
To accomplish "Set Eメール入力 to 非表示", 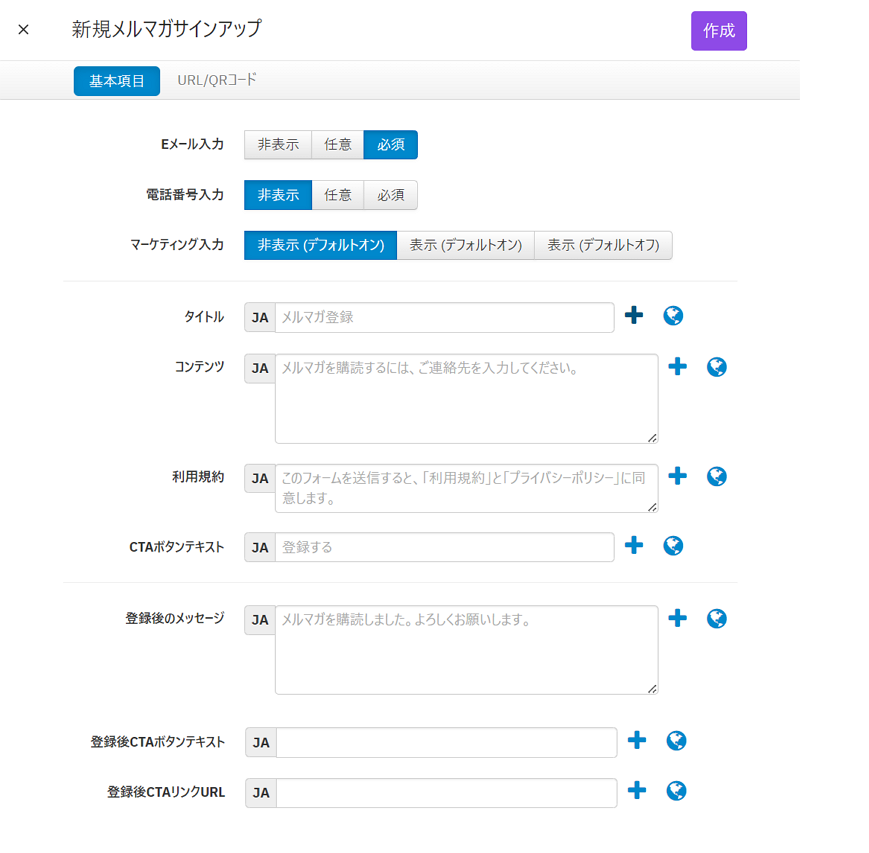I will pyautogui.click(x=278, y=145).
